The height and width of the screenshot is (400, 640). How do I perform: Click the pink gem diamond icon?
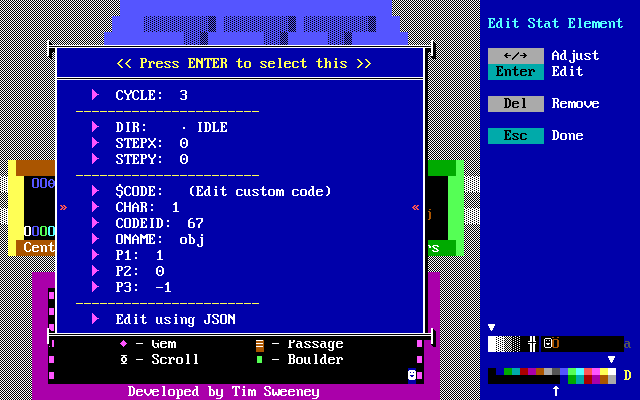(124, 344)
